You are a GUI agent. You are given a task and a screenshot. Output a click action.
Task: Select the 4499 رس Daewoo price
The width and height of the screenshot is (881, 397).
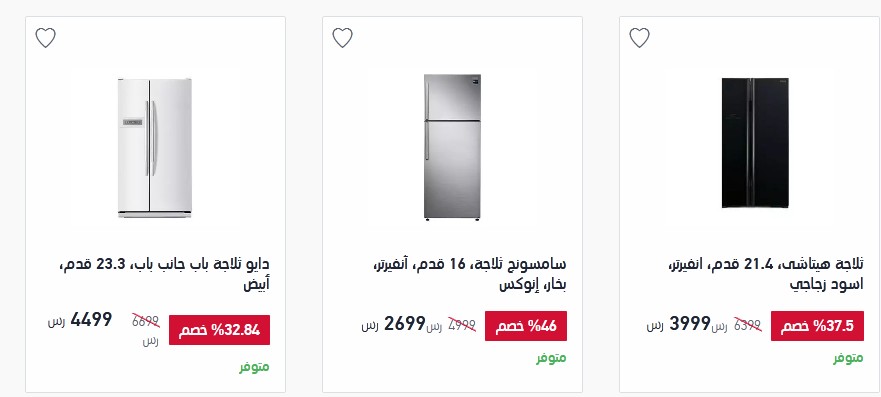pos(80,320)
